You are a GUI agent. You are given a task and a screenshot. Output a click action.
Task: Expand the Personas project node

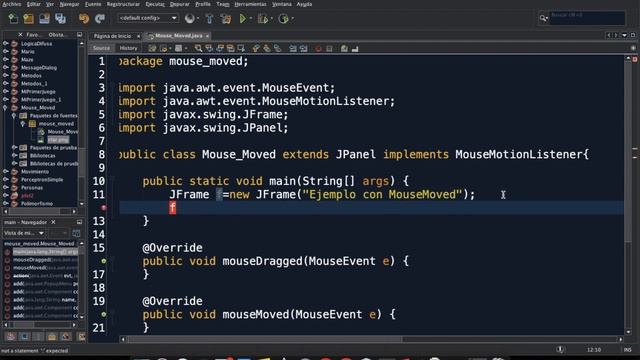coord(6,187)
